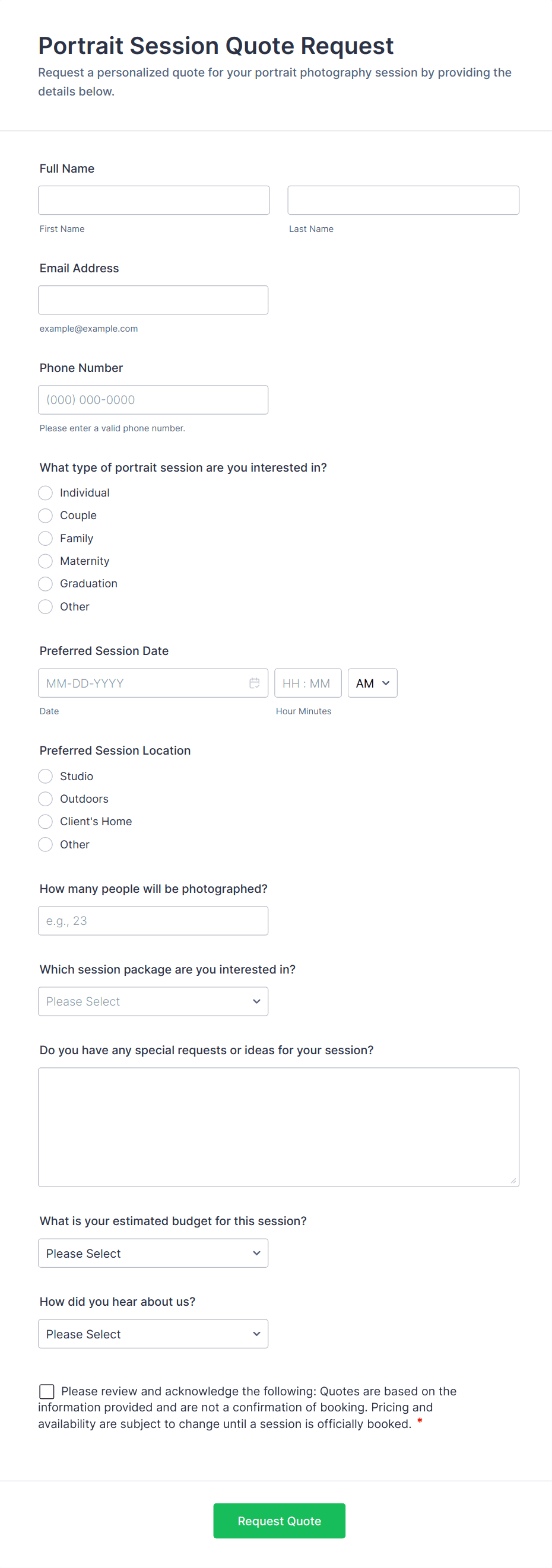
Task: Expand the session package dropdown
Action: 153,1001
